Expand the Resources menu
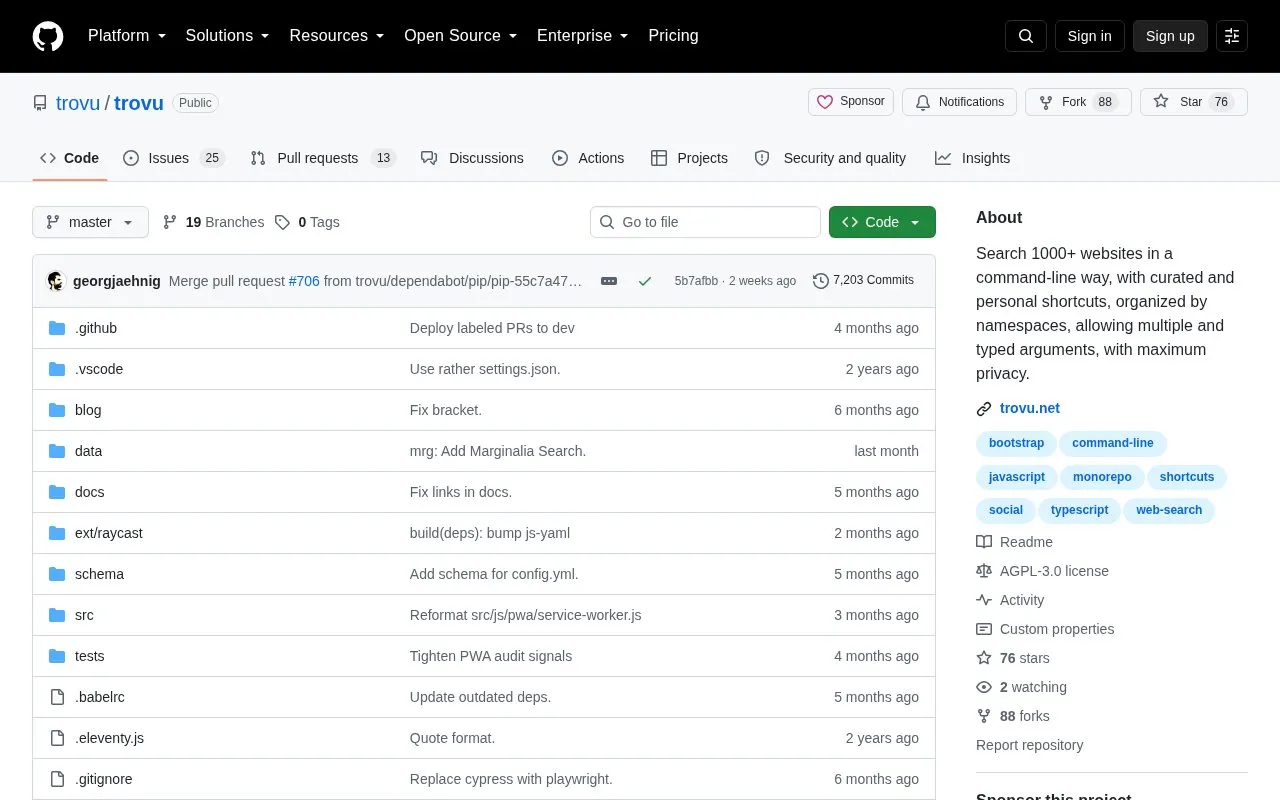This screenshot has width=1280, height=800. tap(337, 36)
